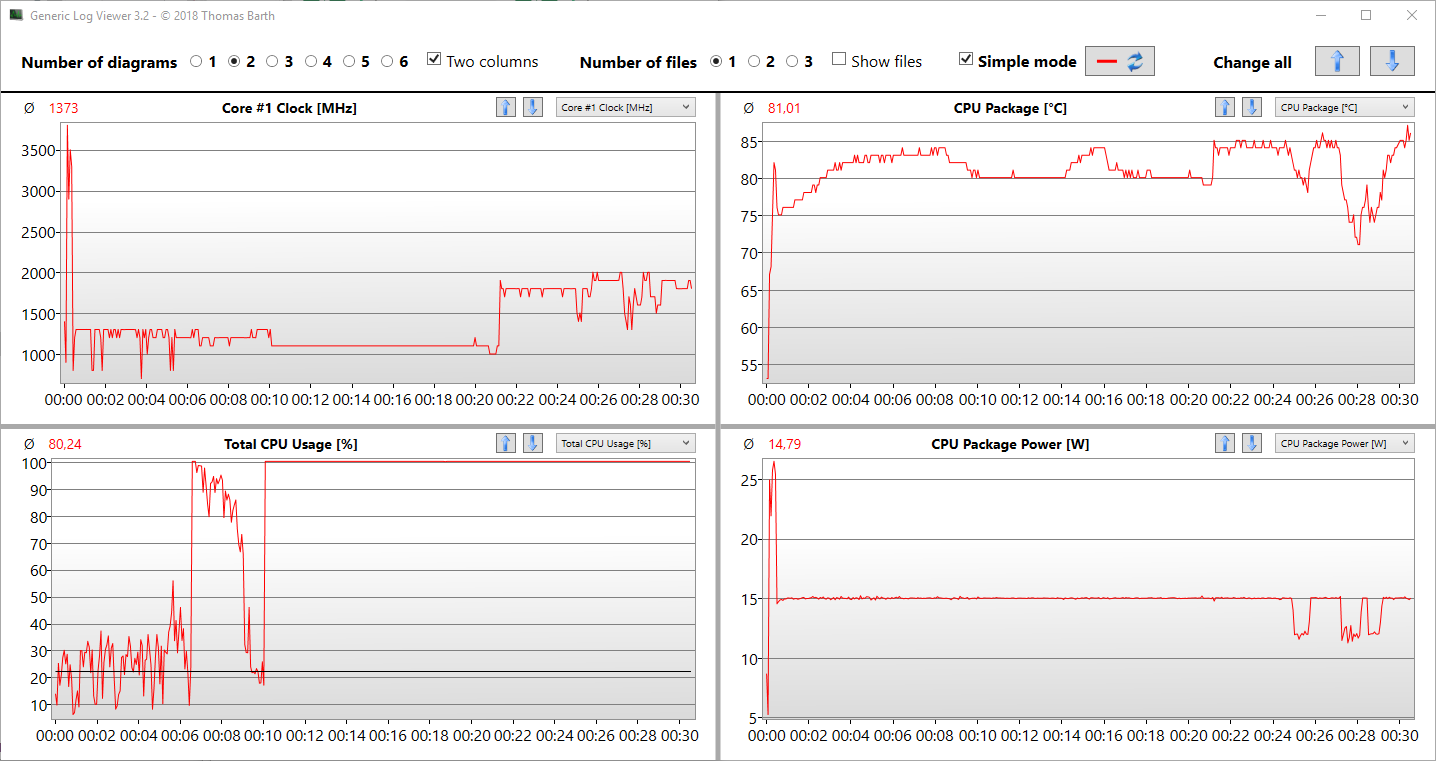Viewport: 1436px width, 761px height.
Task: Select 6 for Number of diagrams
Action: pyautogui.click(x=387, y=62)
